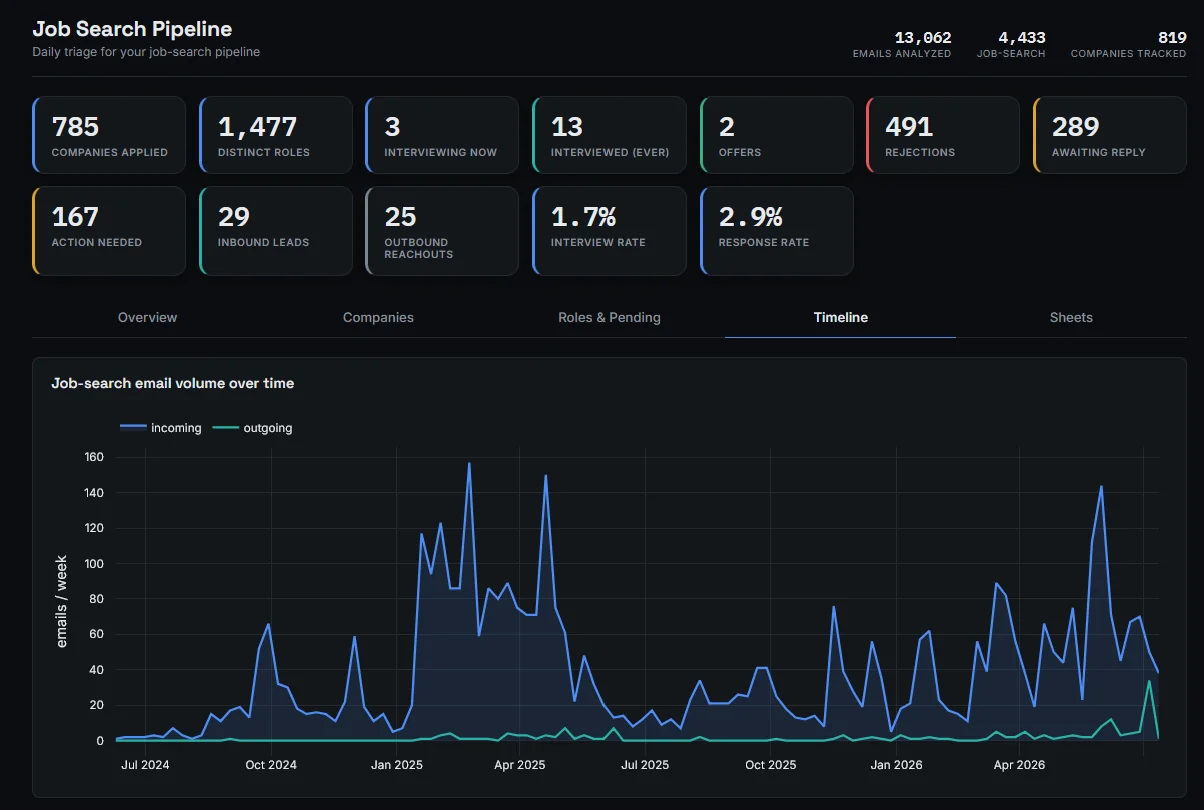The image size is (1204, 810).
Task: Click the Jan 2026 axis label
Action: click(x=897, y=765)
